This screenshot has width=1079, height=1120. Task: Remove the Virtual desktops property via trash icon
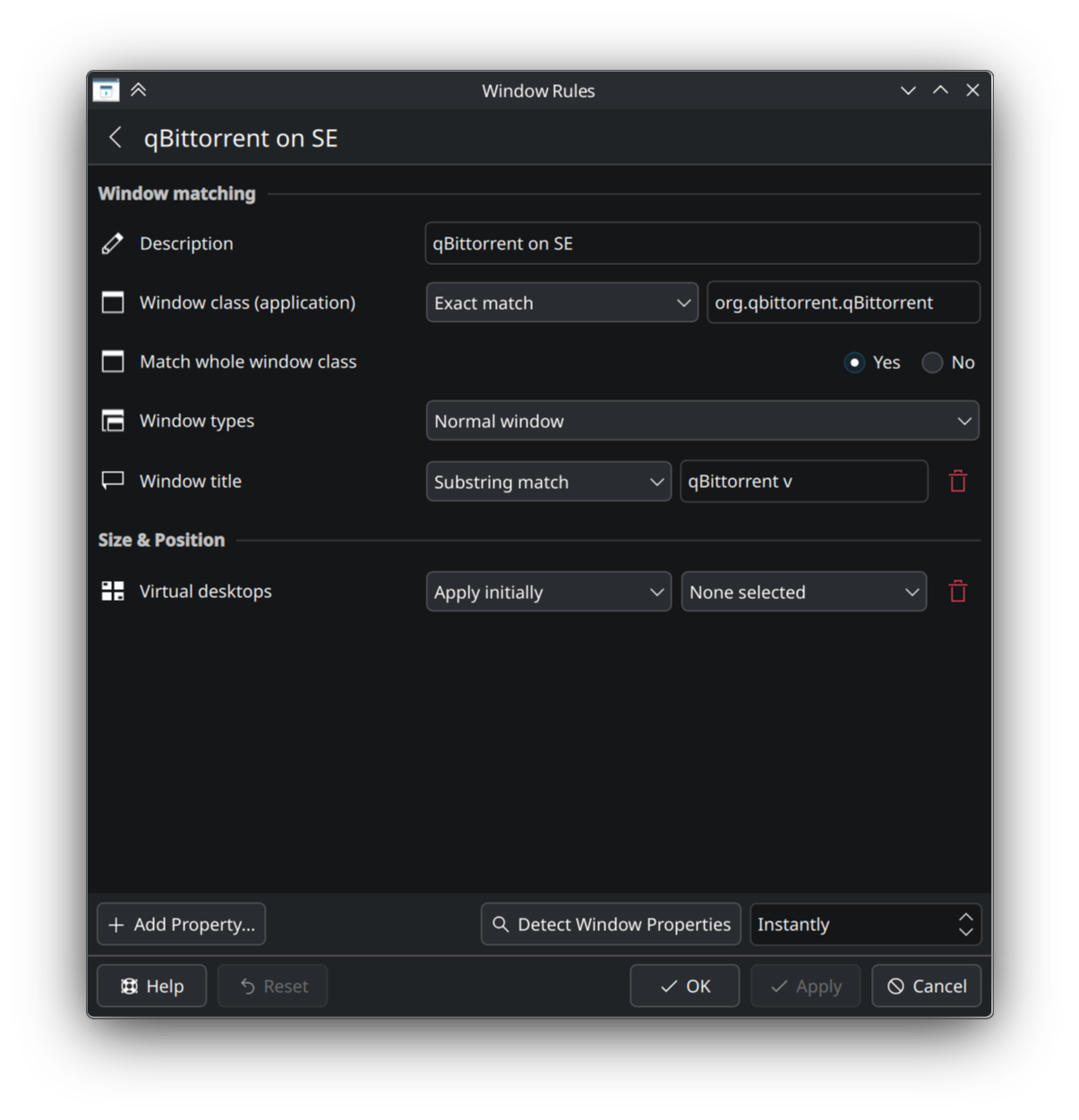click(x=957, y=592)
